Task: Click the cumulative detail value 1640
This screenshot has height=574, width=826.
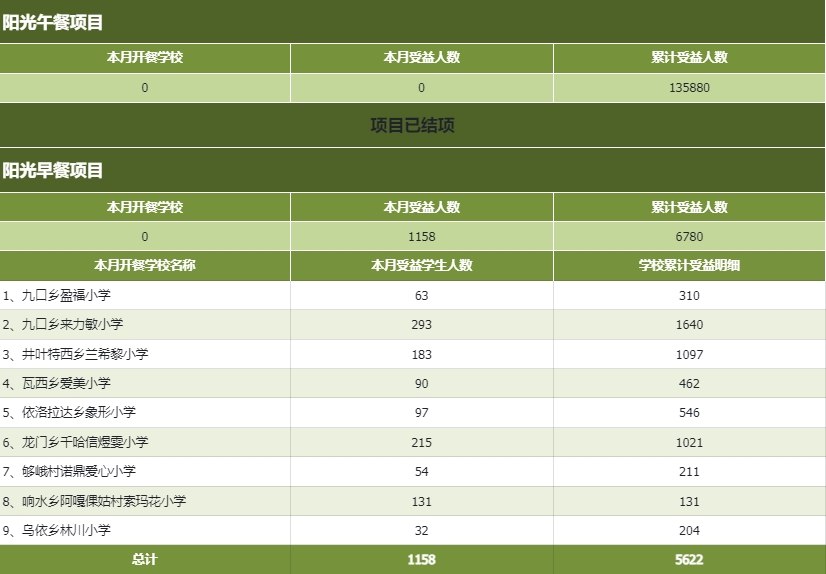Action: point(689,324)
